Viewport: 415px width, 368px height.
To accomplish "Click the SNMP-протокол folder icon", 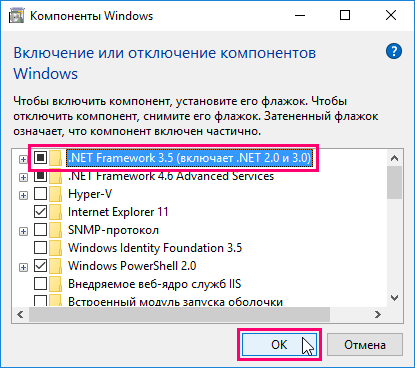I will click(55, 230).
